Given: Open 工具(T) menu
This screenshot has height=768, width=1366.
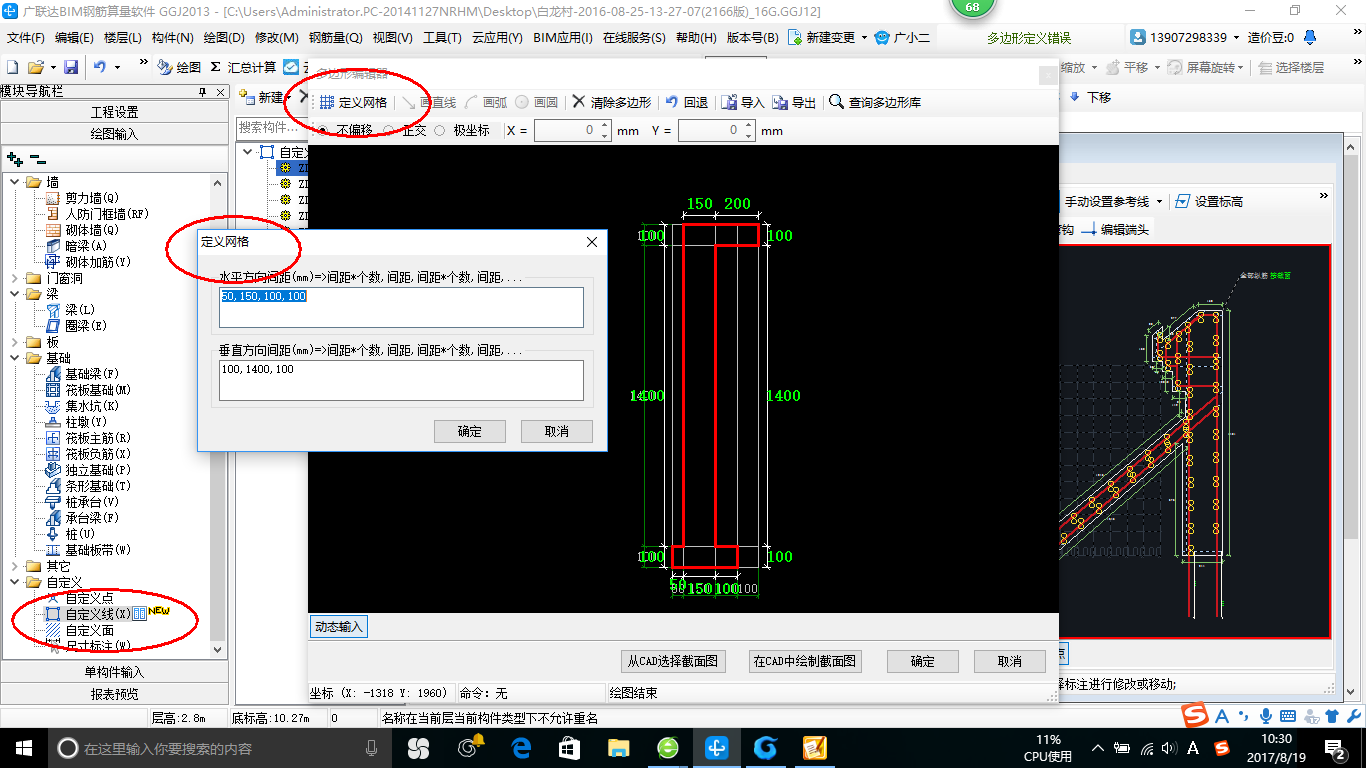Looking at the screenshot, I should (x=442, y=37).
